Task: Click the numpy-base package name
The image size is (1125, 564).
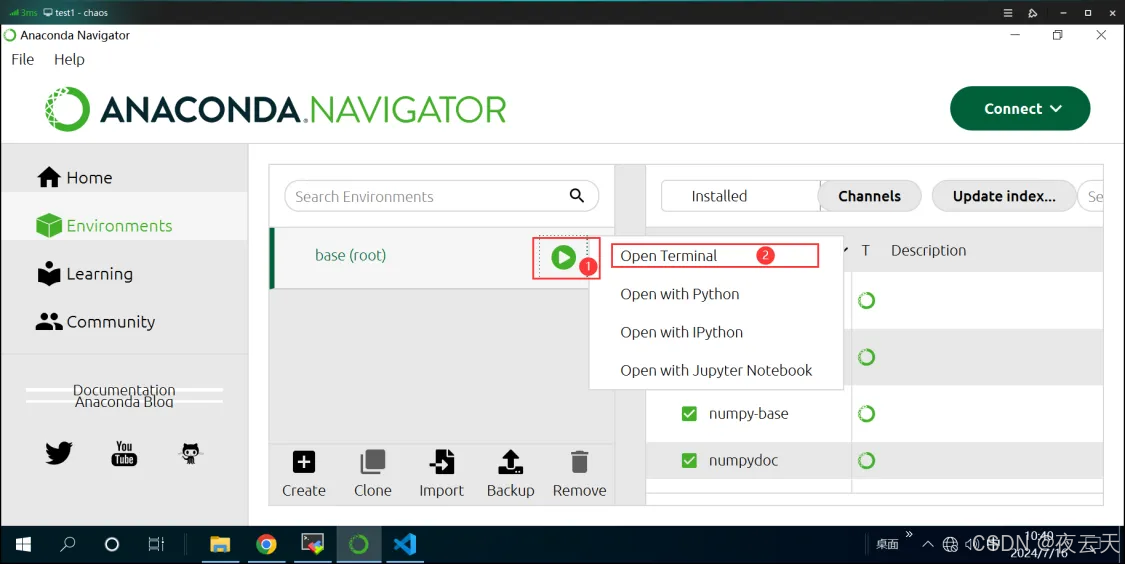Action: click(748, 413)
